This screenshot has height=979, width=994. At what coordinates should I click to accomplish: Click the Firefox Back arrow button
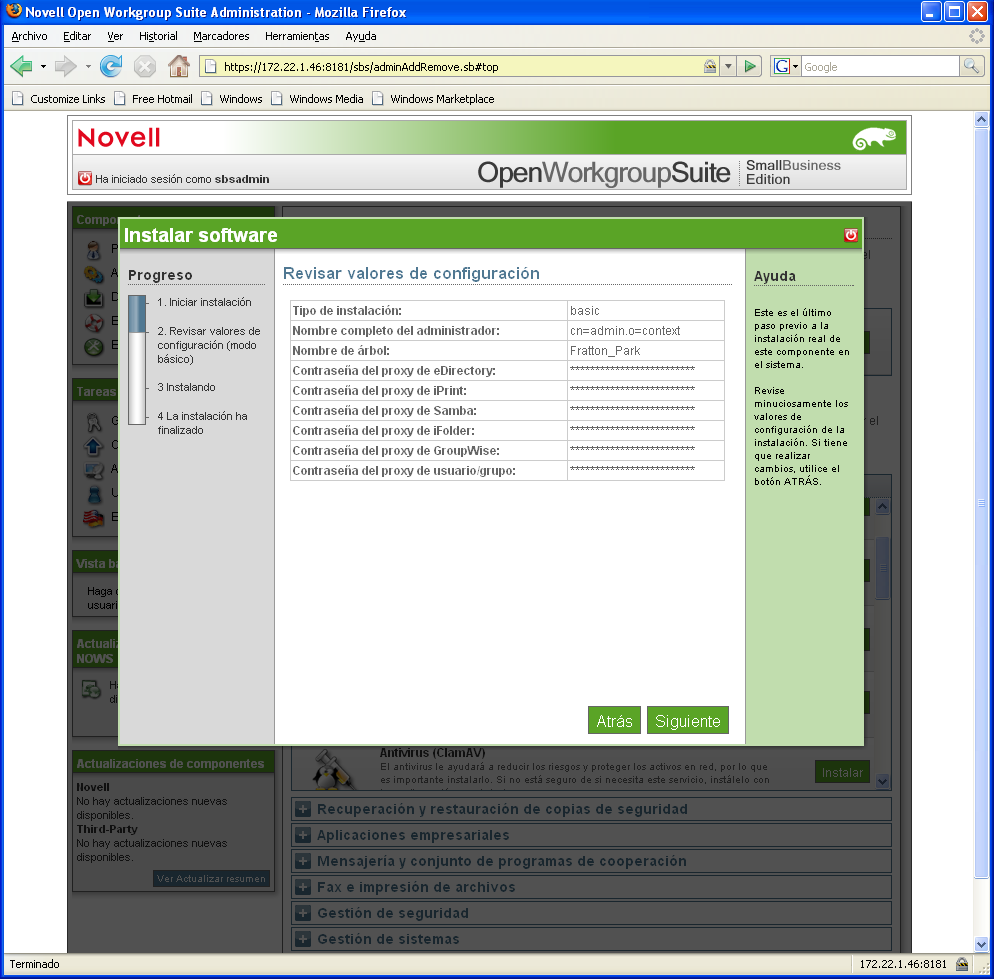point(22,66)
